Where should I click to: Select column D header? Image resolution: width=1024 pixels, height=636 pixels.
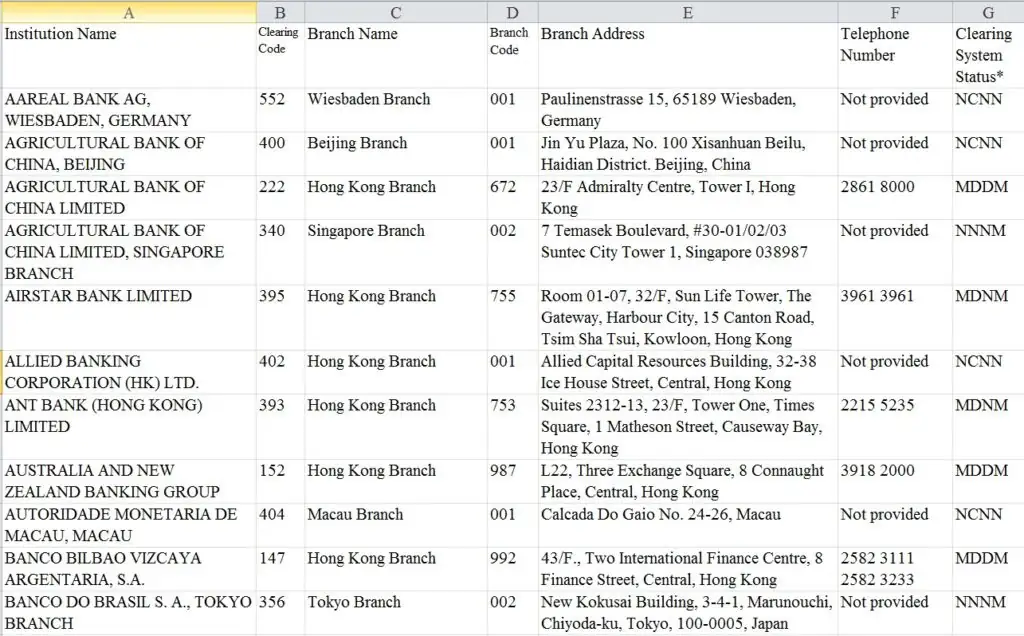click(512, 12)
